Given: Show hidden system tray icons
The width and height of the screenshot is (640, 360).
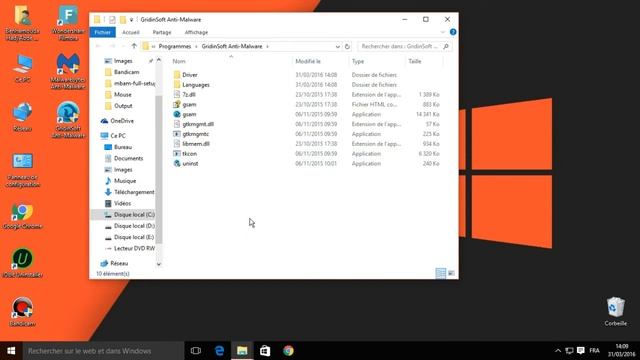Looking at the screenshot, I should point(558,351).
